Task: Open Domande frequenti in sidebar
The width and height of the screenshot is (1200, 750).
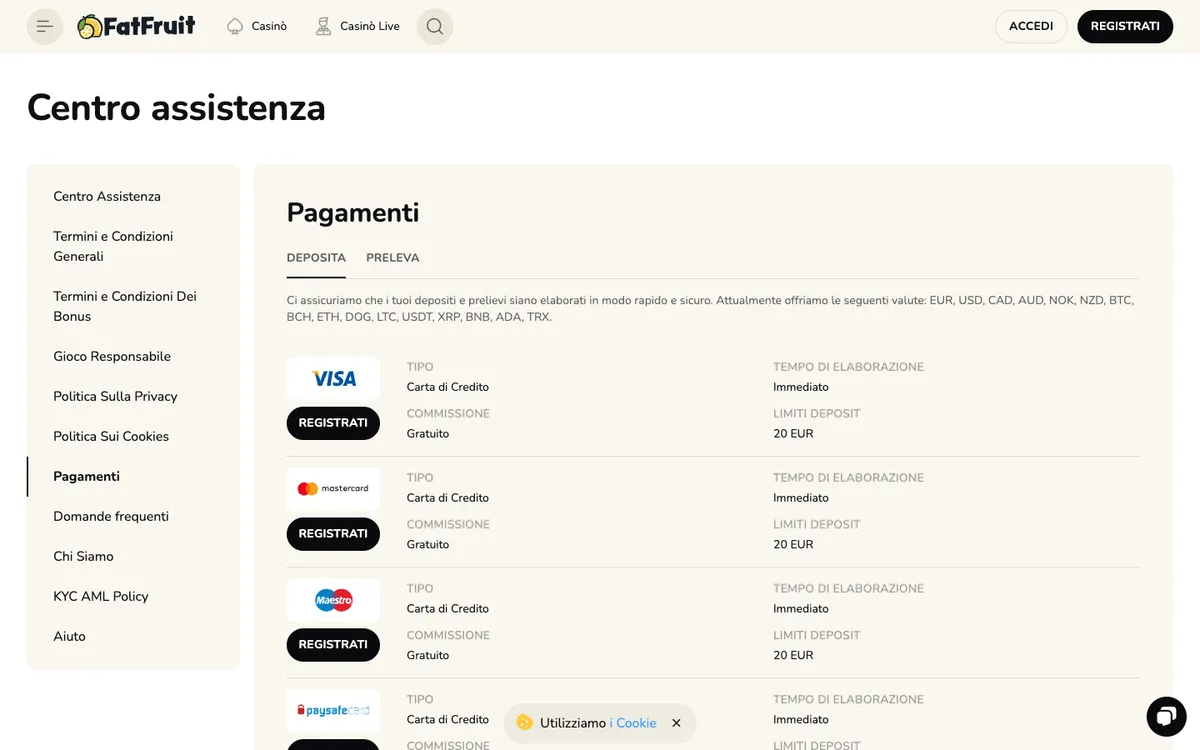Action: coord(111,516)
